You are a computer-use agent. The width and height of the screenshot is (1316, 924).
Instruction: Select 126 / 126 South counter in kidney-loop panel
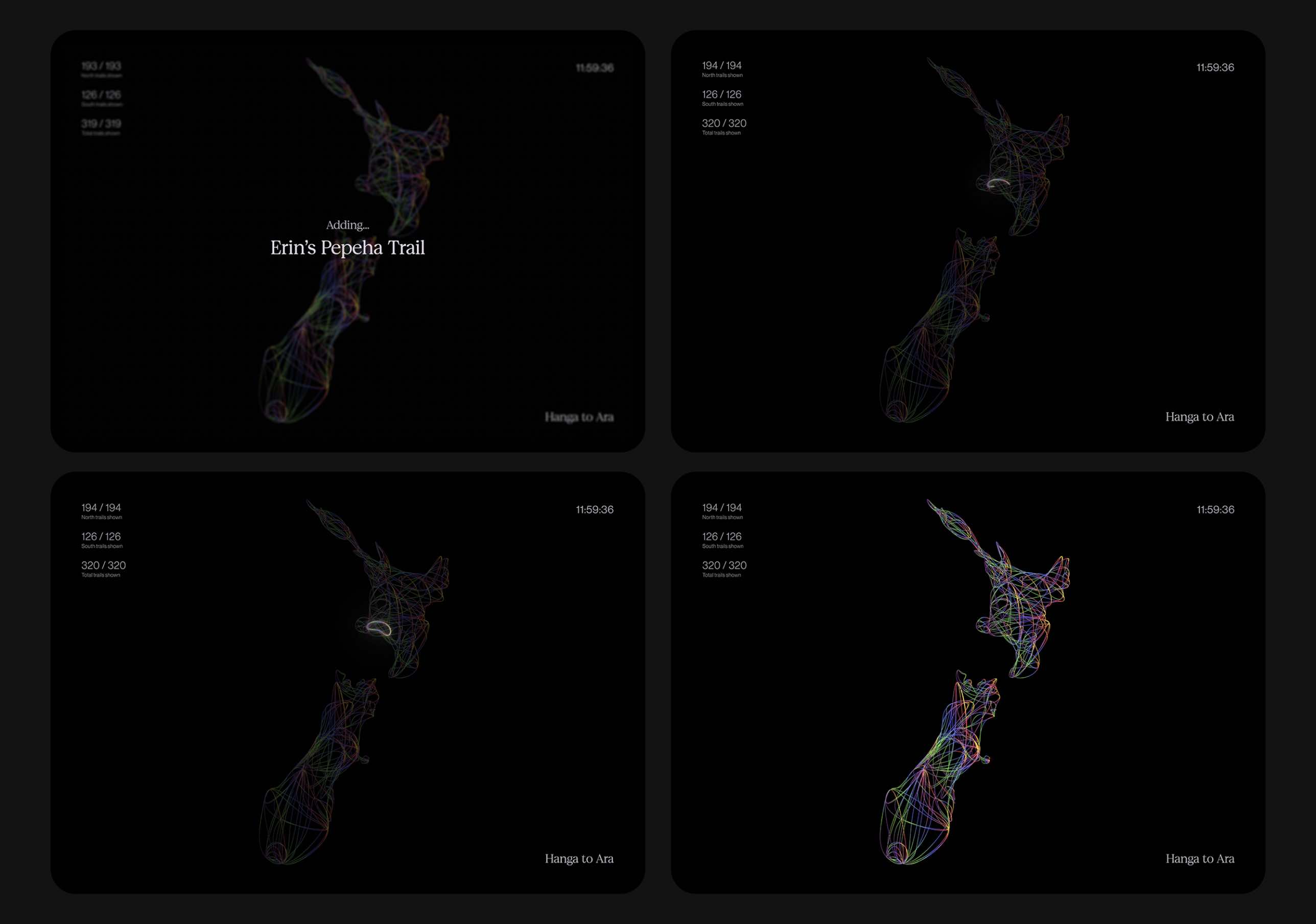(x=101, y=536)
